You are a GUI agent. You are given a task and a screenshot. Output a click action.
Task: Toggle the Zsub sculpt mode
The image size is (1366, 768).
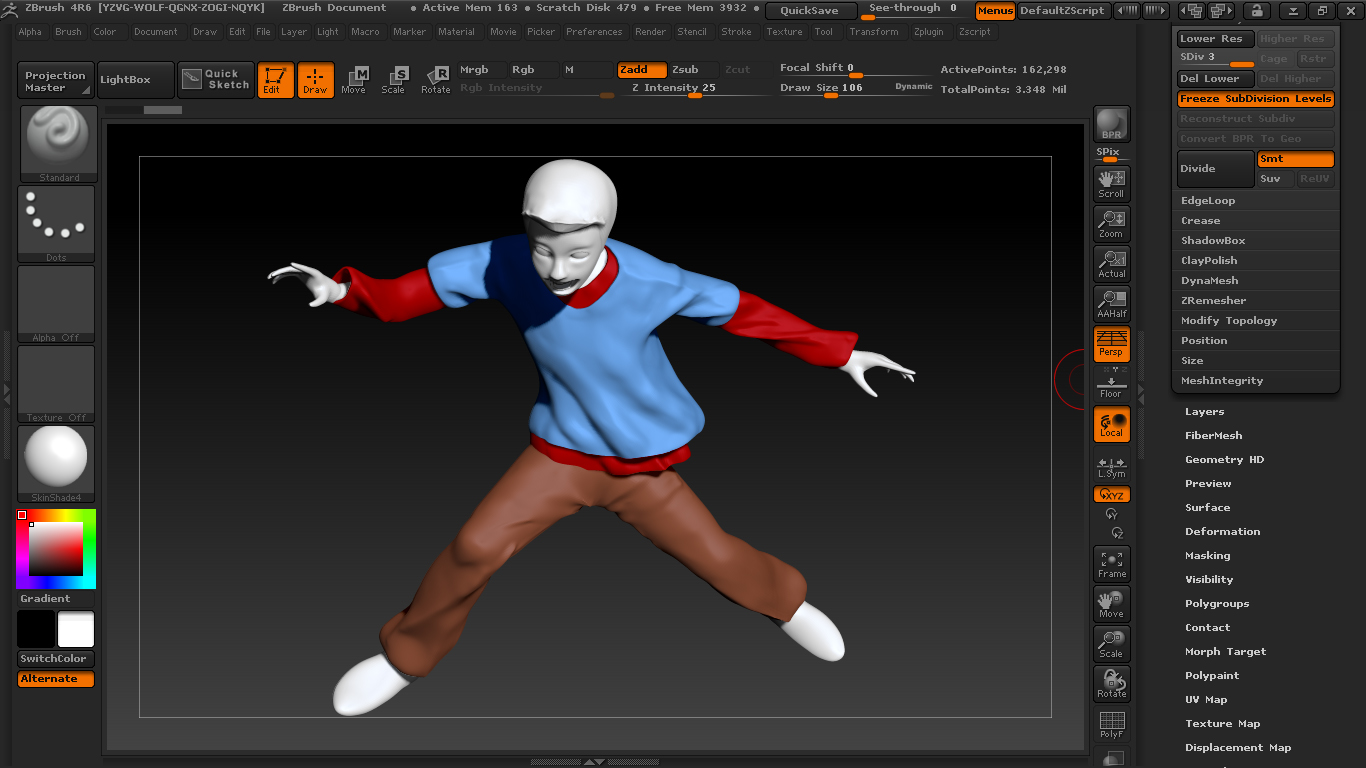(692, 70)
